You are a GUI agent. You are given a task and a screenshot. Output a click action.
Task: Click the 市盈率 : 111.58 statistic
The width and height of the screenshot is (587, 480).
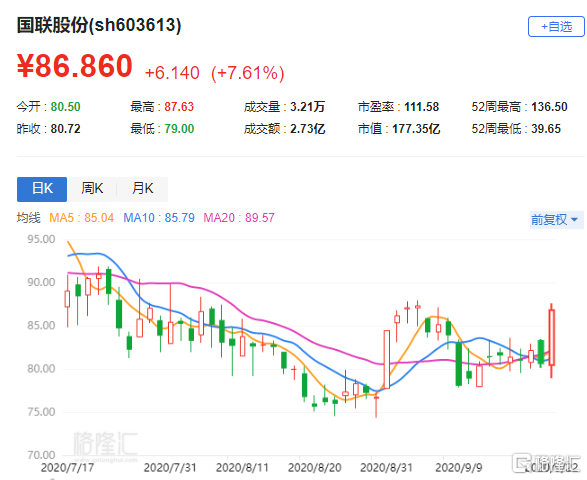(398, 107)
